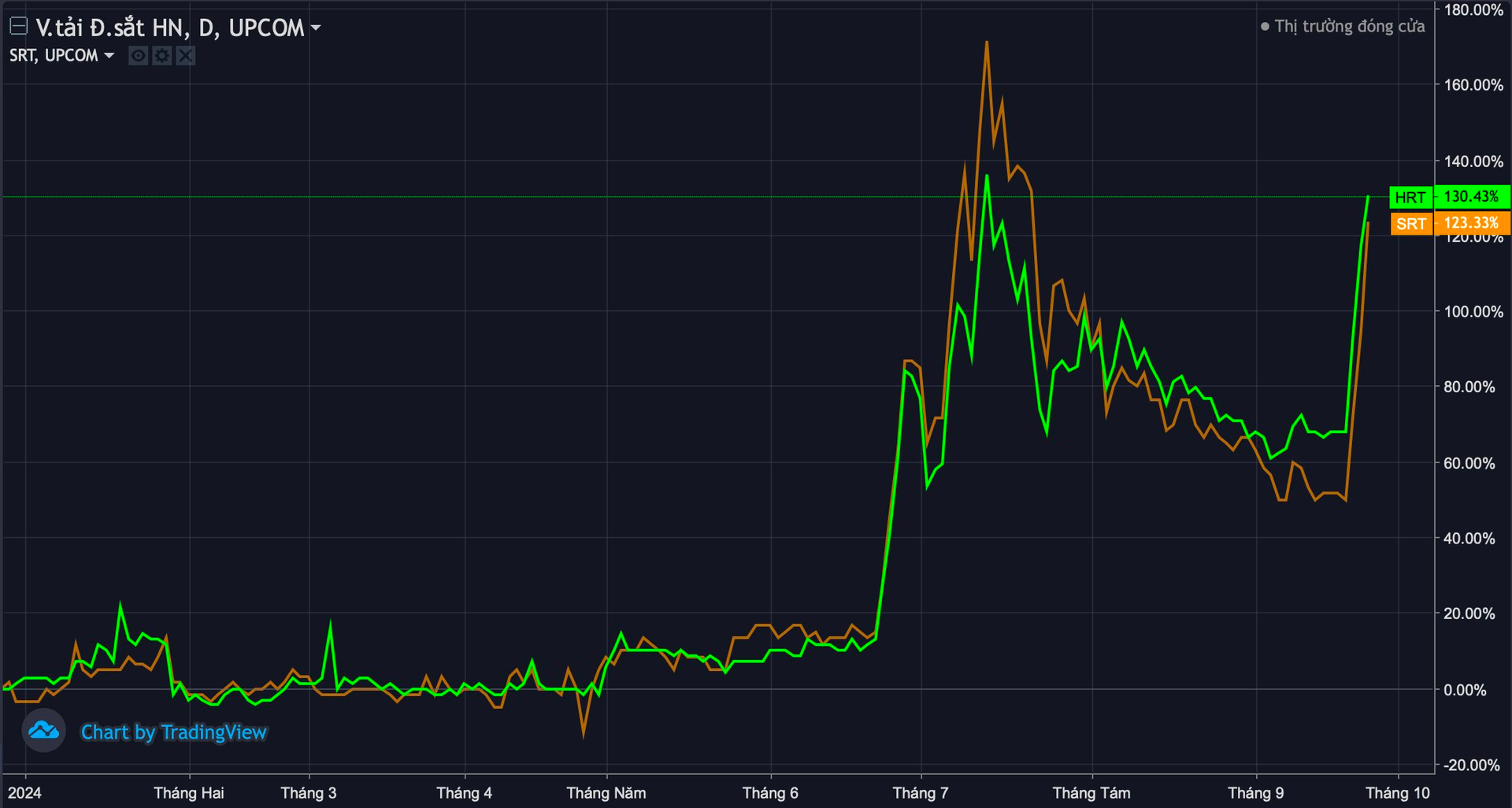Click the green HRT line's final point at 130%
Image resolution: width=1512 pixels, height=808 pixels.
1368,197
